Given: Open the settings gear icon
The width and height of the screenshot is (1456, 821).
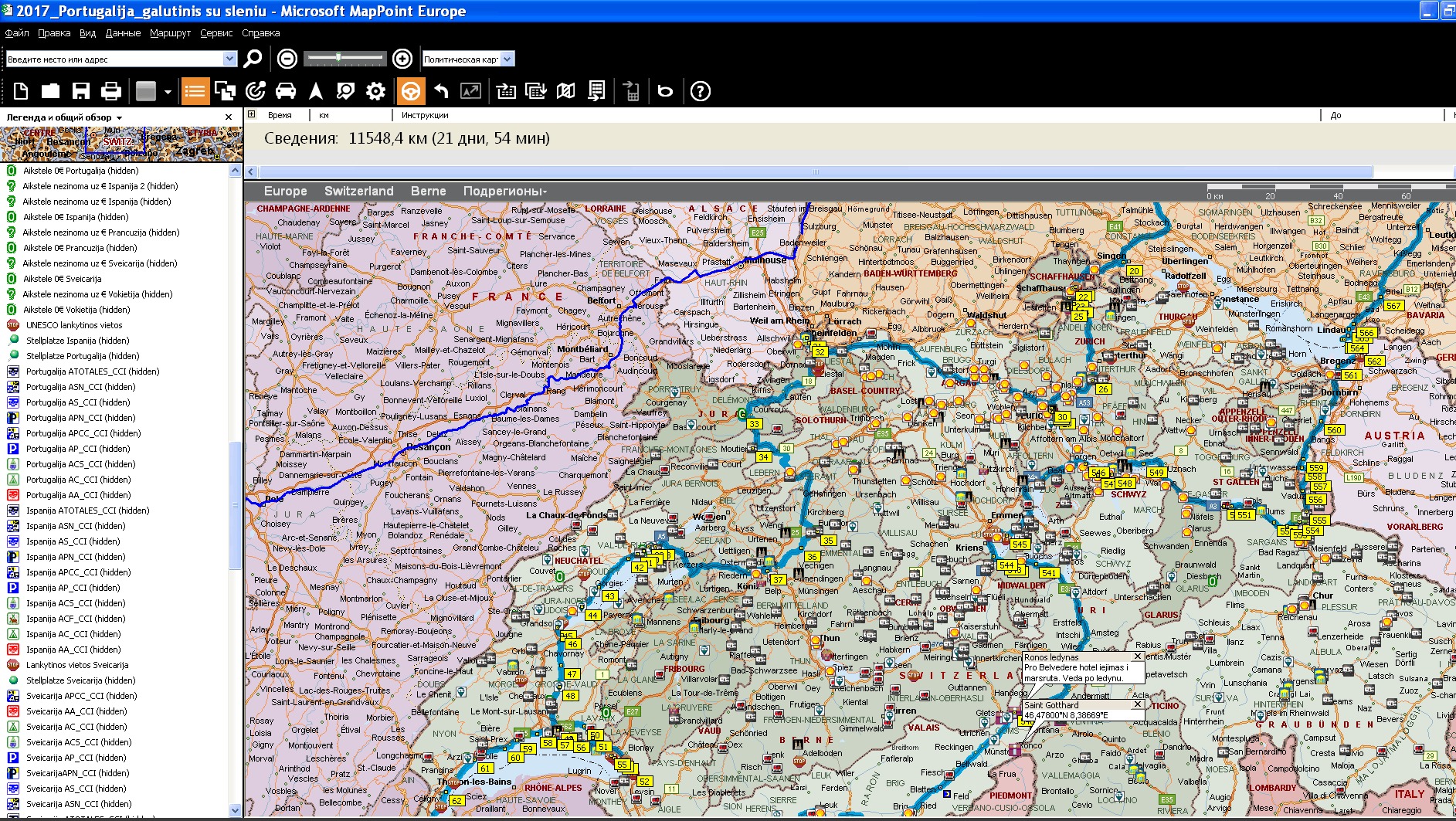Looking at the screenshot, I should pyautogui.click(x=375, y=91).
